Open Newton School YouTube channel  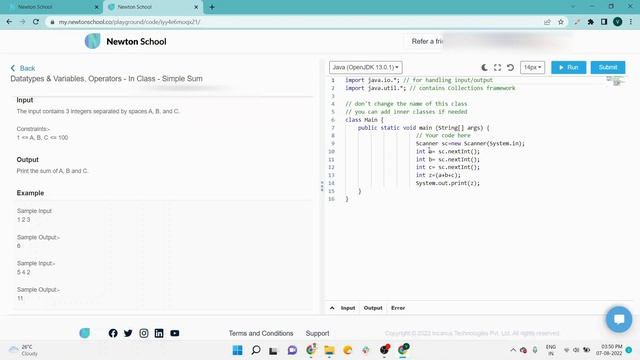175,333
